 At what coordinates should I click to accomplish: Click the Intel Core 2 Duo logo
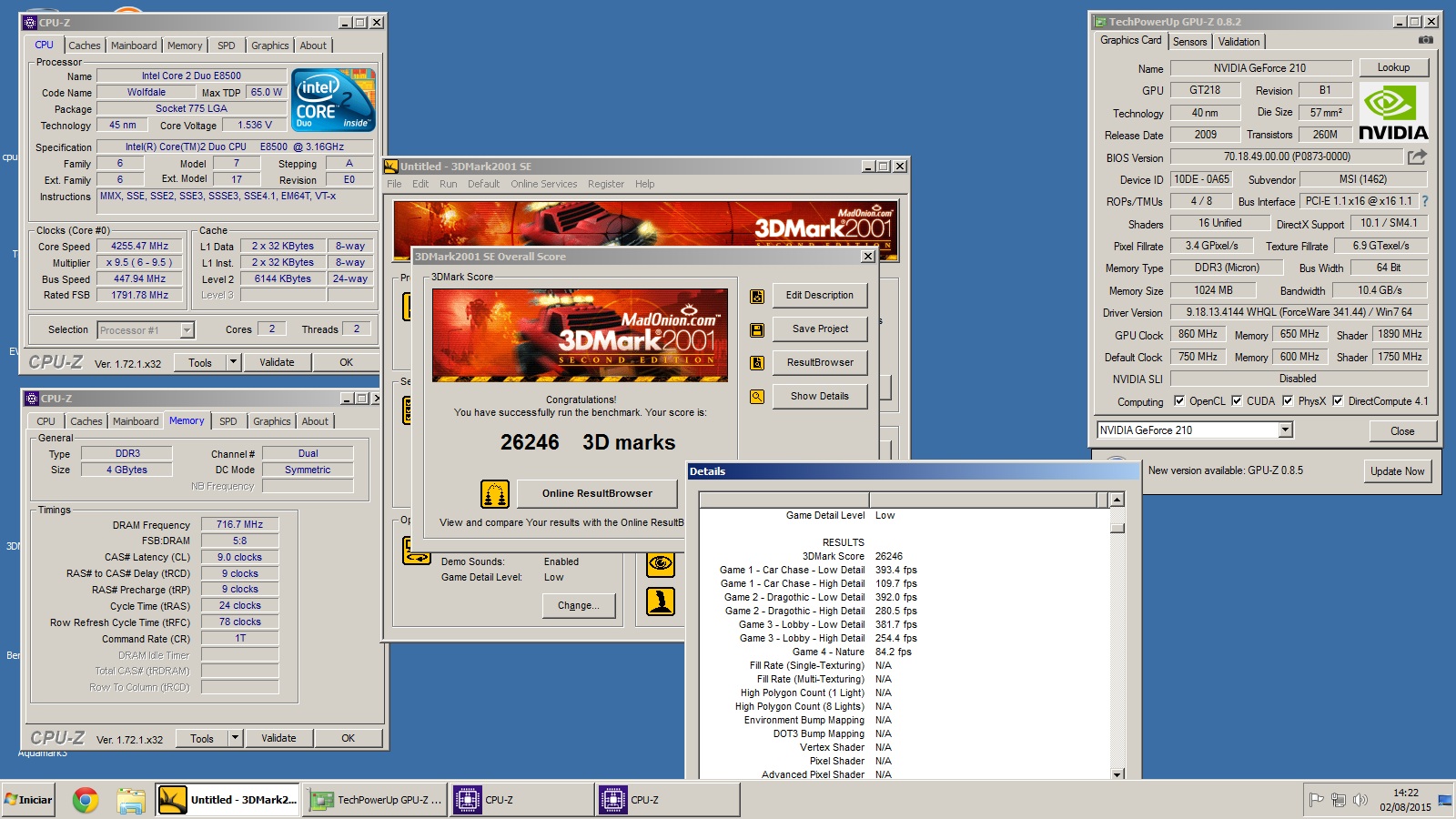[333, 99]
